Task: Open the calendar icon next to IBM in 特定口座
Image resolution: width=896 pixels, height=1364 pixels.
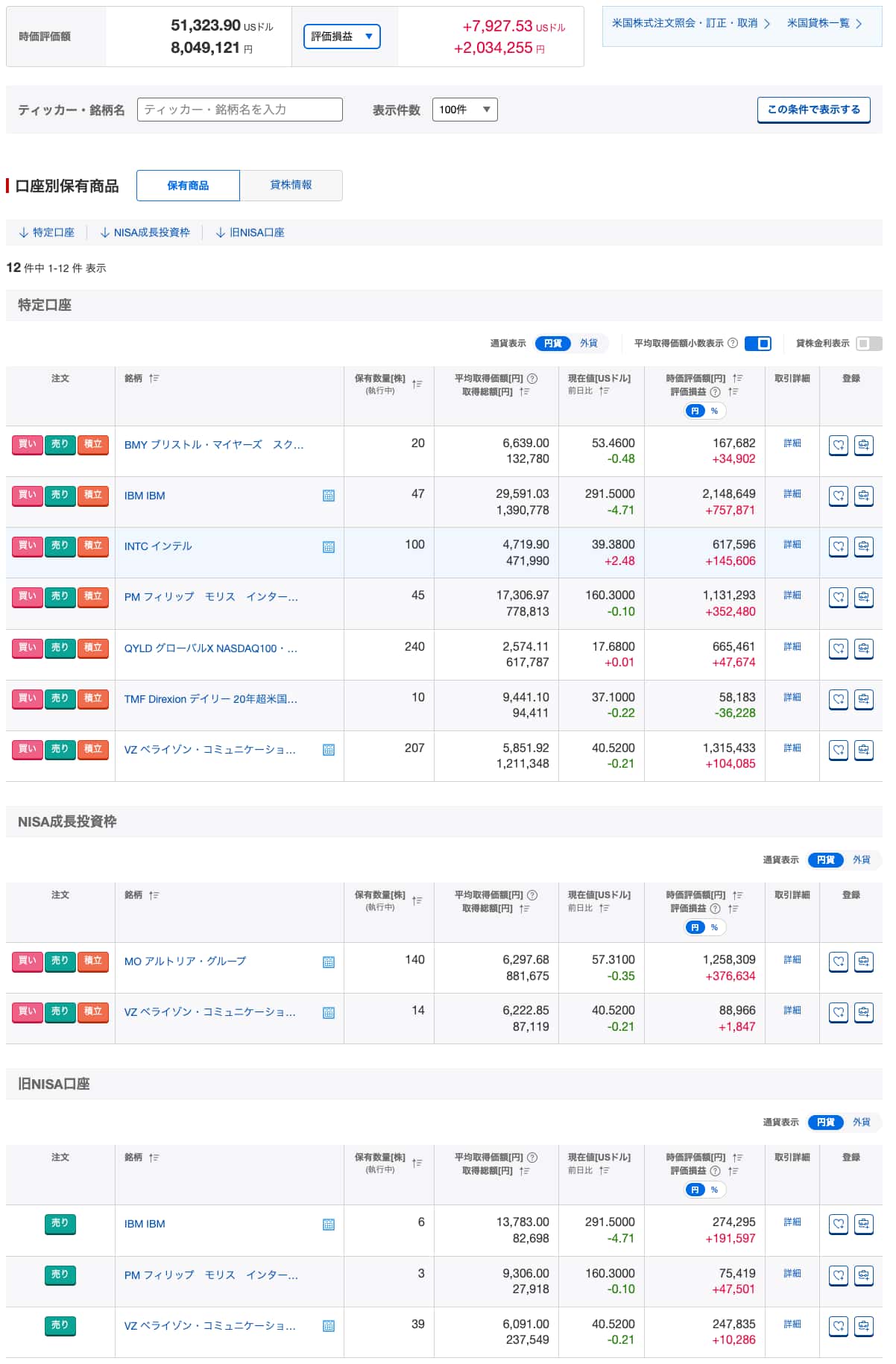Action: tap(328, 496)
